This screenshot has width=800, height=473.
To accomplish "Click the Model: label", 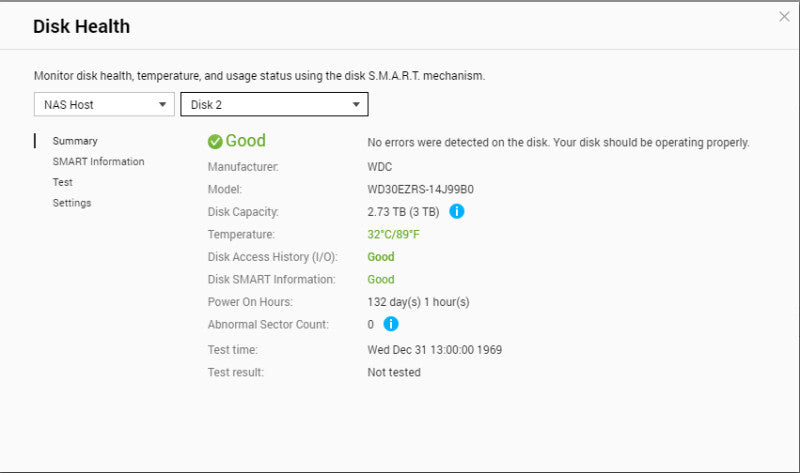I will 224,189.
